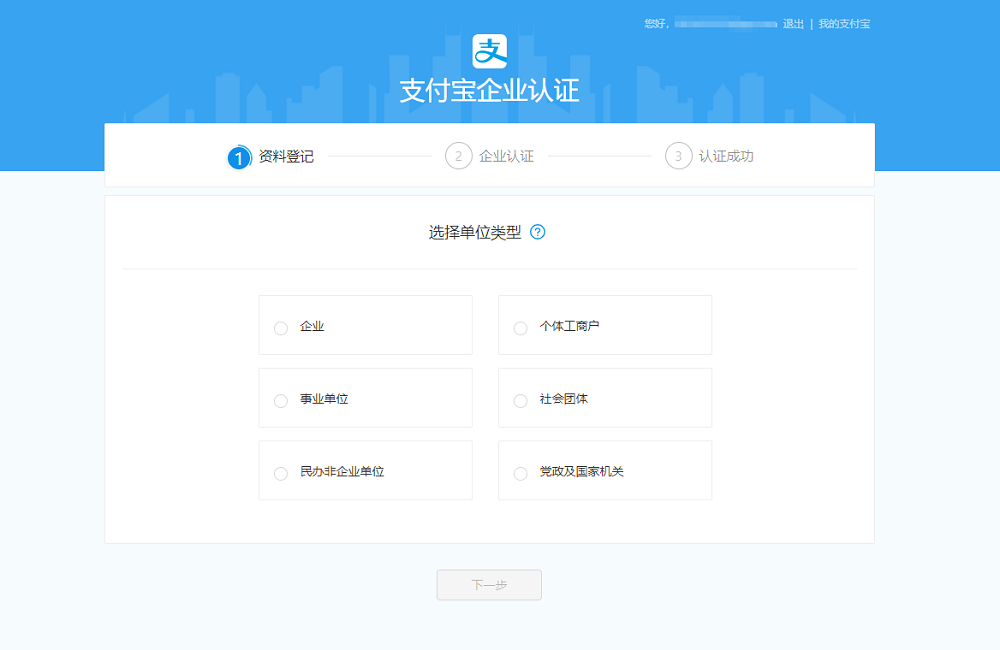The image size is (1000, 650).
Task: Log out via the 退出 link
Action: tap(793, 24)
